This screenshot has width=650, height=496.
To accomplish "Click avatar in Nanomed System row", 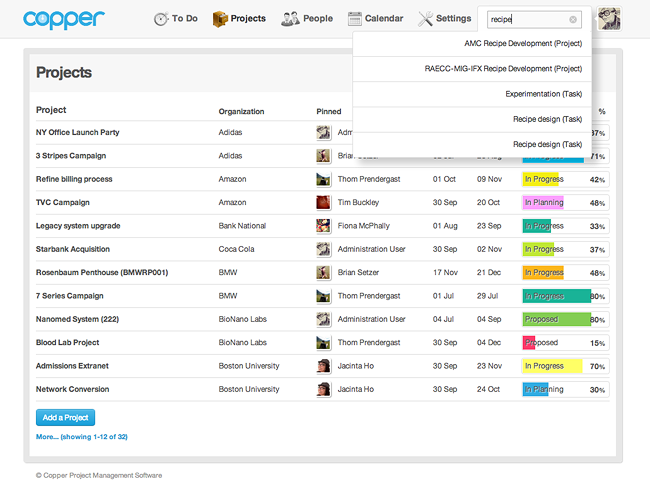I will pos(323,319).
